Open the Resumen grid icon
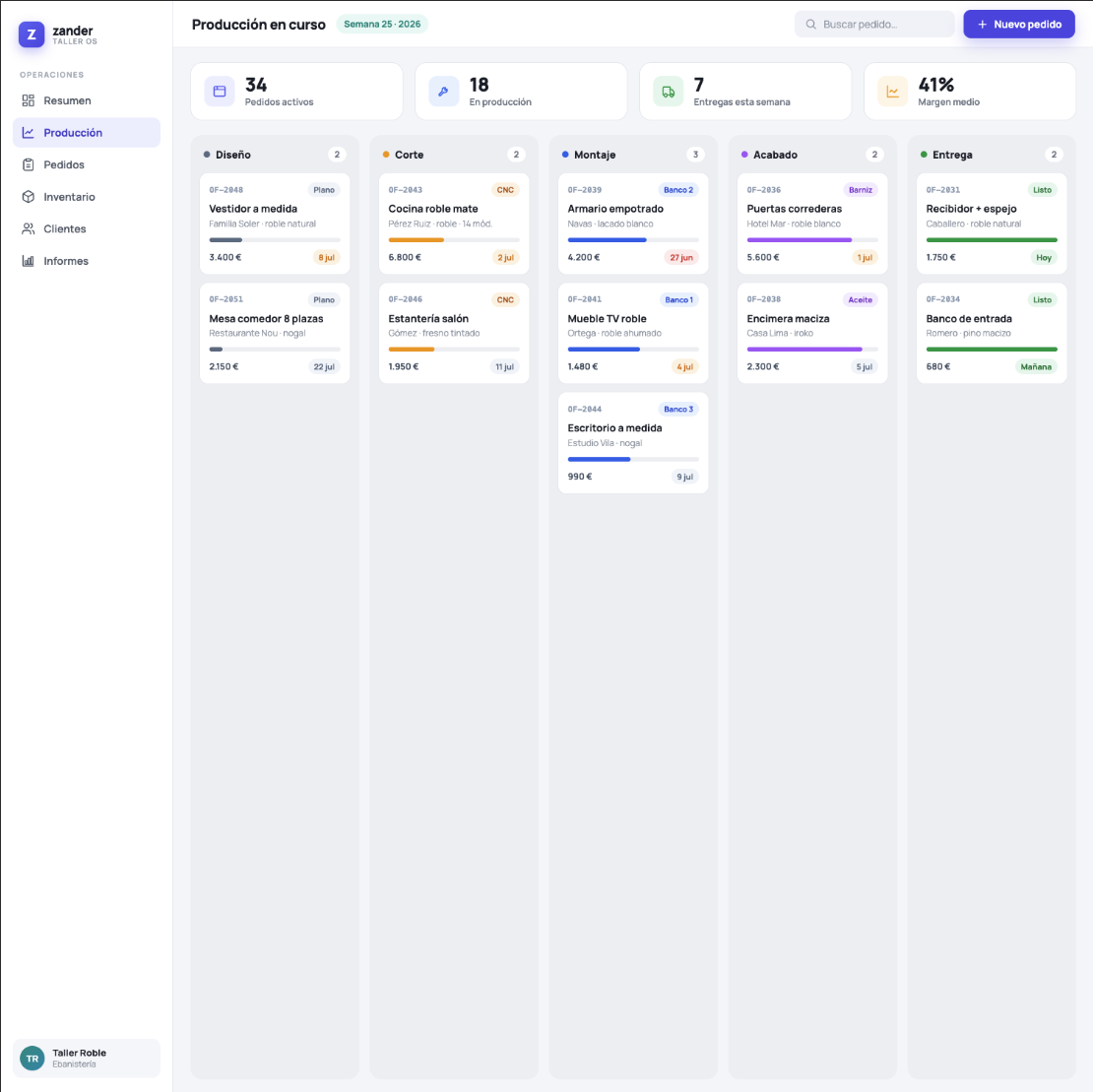This screenshot has height=1092, width=1093. pos(28,100)
